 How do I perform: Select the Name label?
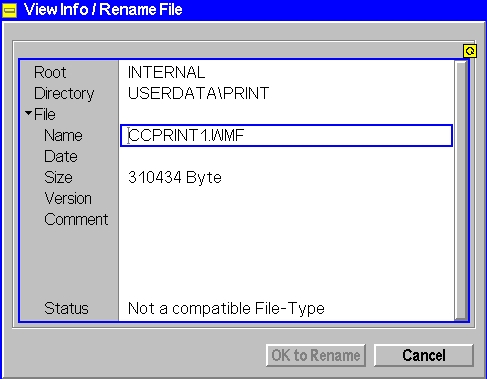pyautogui.click(x=63, y=135)
